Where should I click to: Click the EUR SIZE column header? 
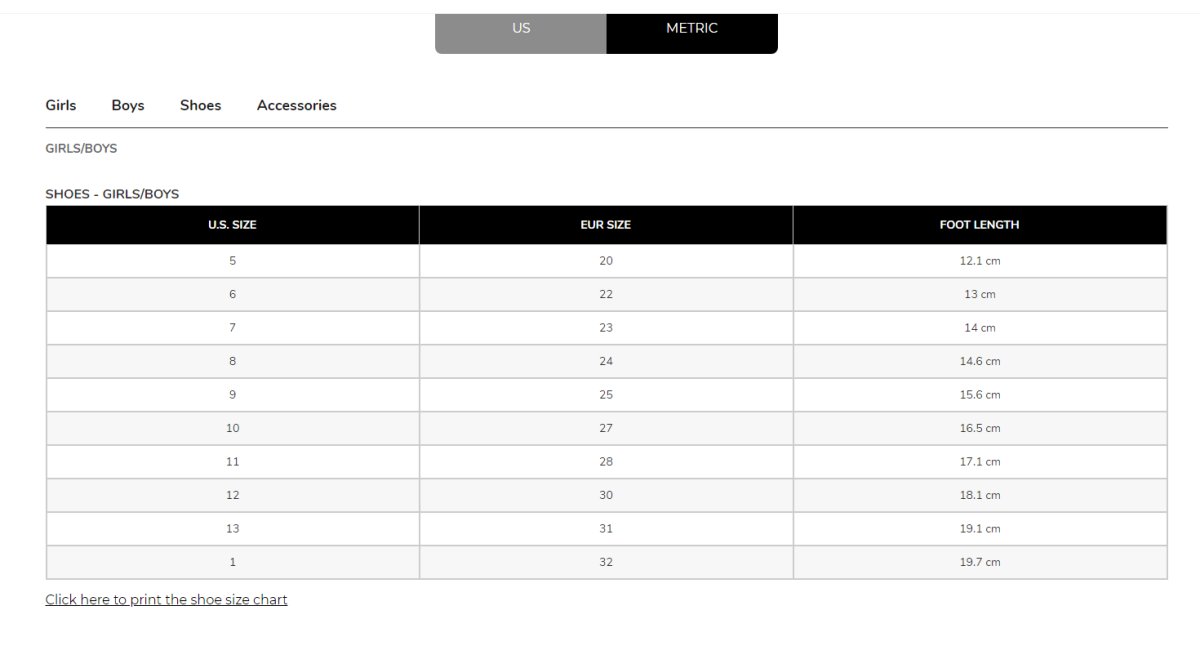(606, 225)
